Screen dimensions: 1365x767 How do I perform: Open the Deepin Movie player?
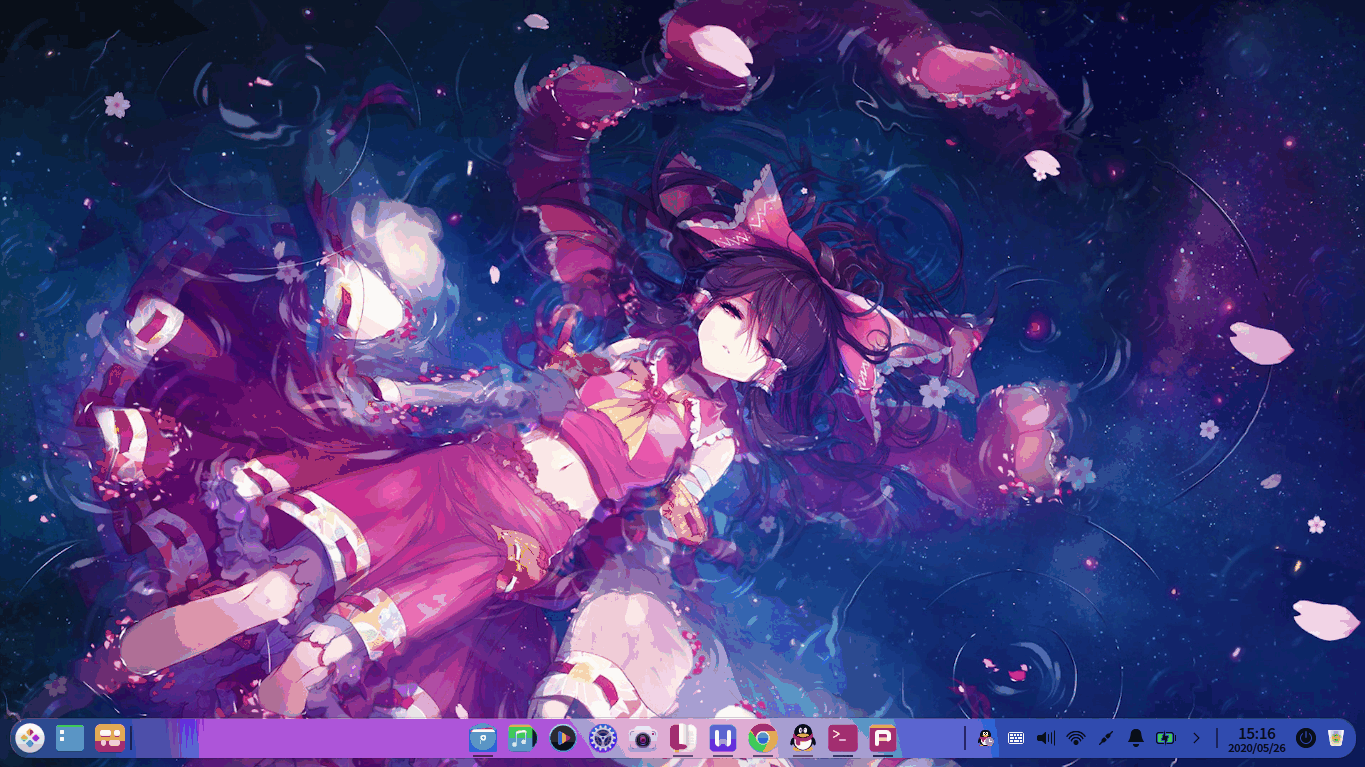(563, 738)
